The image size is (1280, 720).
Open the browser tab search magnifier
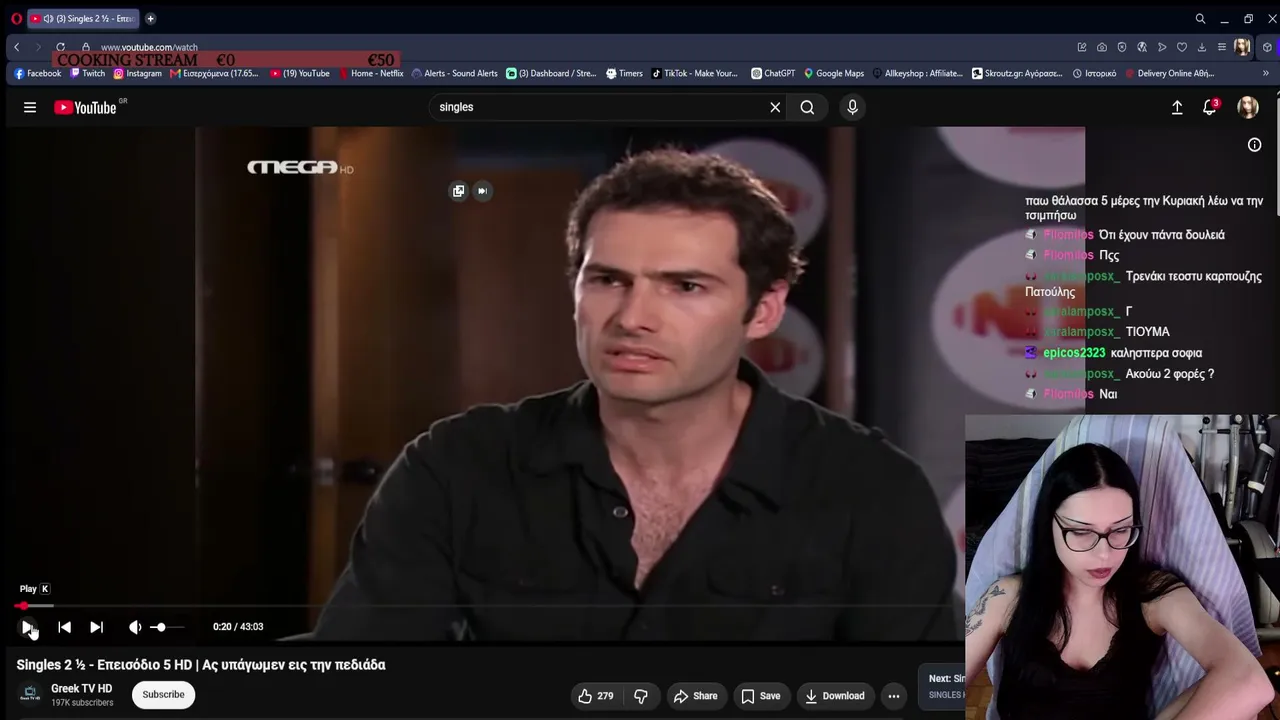(x=1200, y=18)
